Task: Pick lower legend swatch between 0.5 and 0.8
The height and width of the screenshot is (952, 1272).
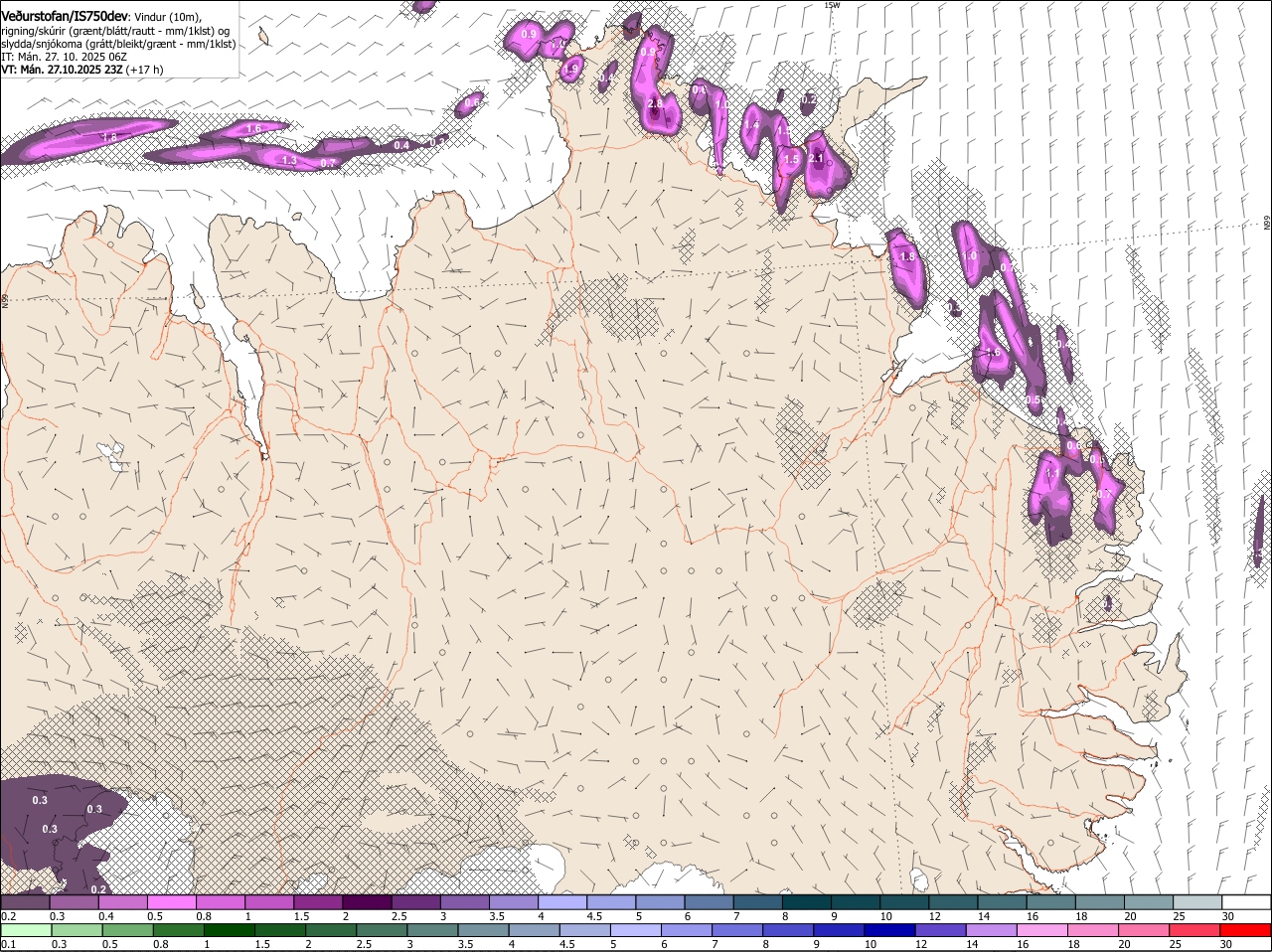Action: (127, 930)
